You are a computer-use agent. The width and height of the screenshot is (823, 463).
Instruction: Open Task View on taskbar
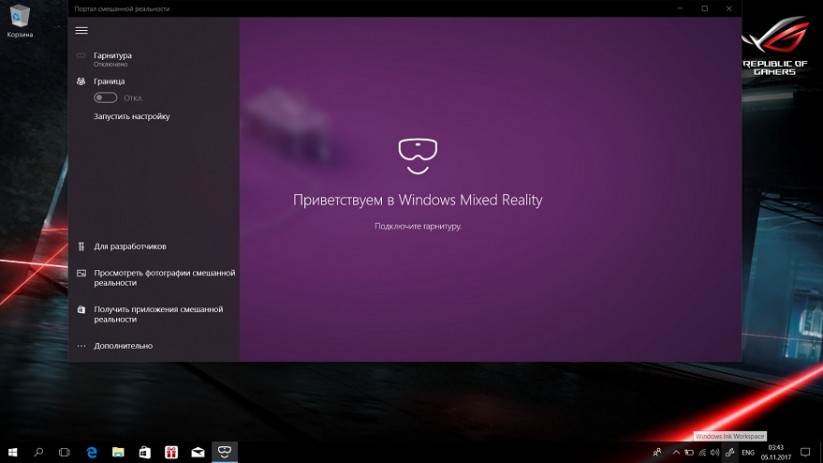(64, 452)
